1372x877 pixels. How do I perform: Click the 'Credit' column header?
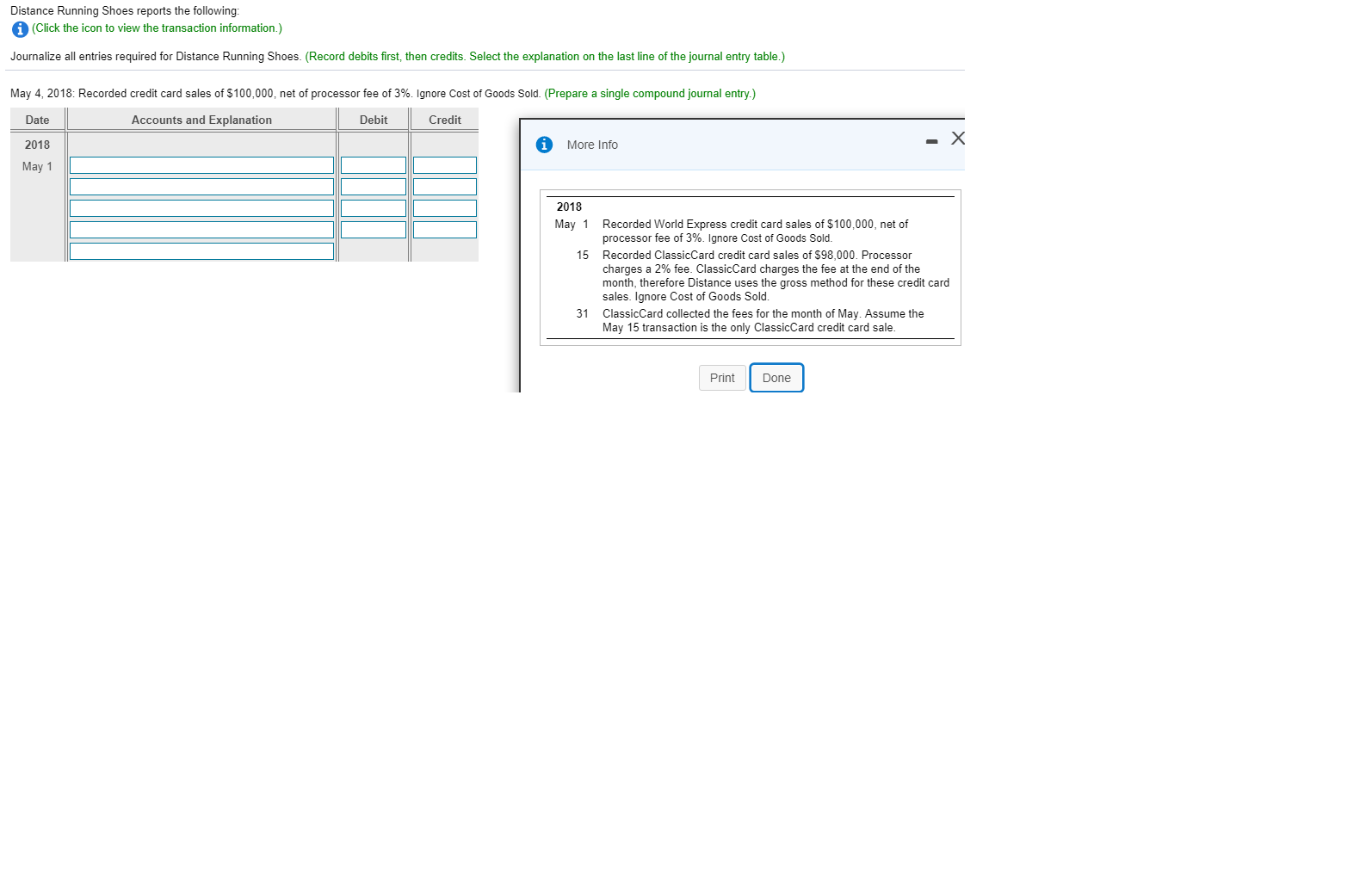click(445, 120)
